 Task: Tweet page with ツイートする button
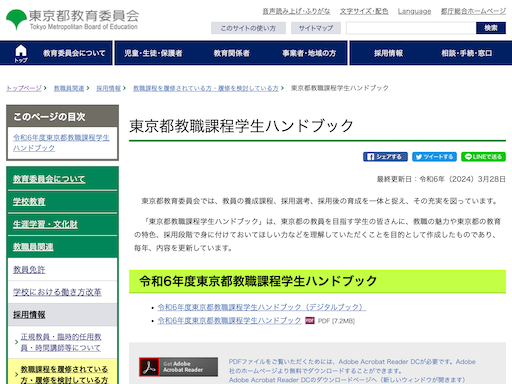pos(434,157)
